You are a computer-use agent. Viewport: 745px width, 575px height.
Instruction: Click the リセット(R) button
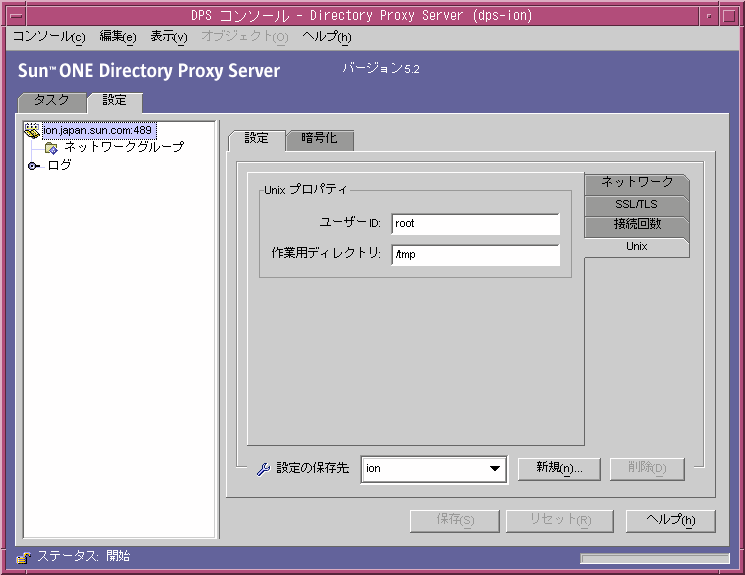pyautogui.click(x=560, y=521)
